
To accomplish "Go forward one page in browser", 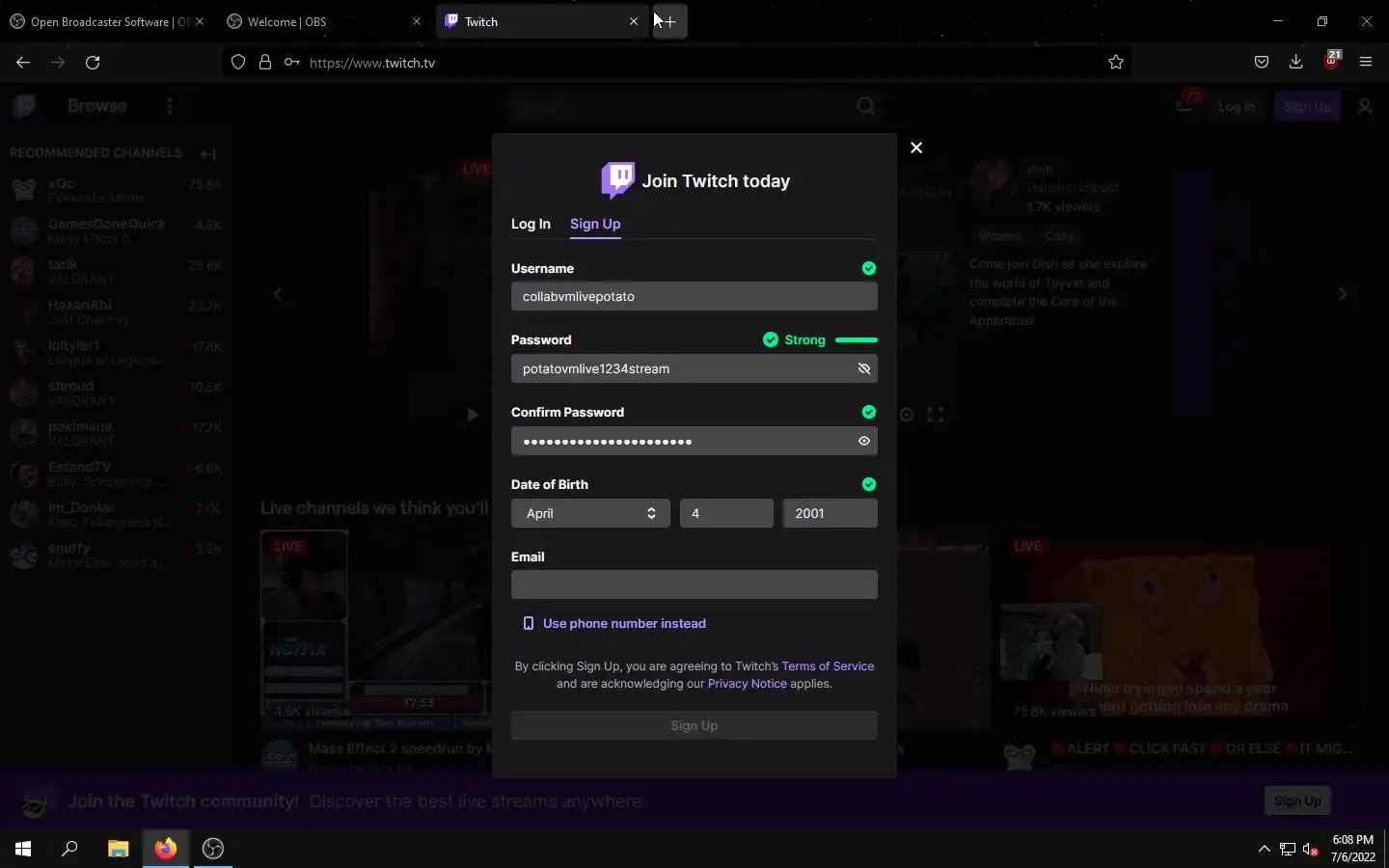I will pos(58,62).
